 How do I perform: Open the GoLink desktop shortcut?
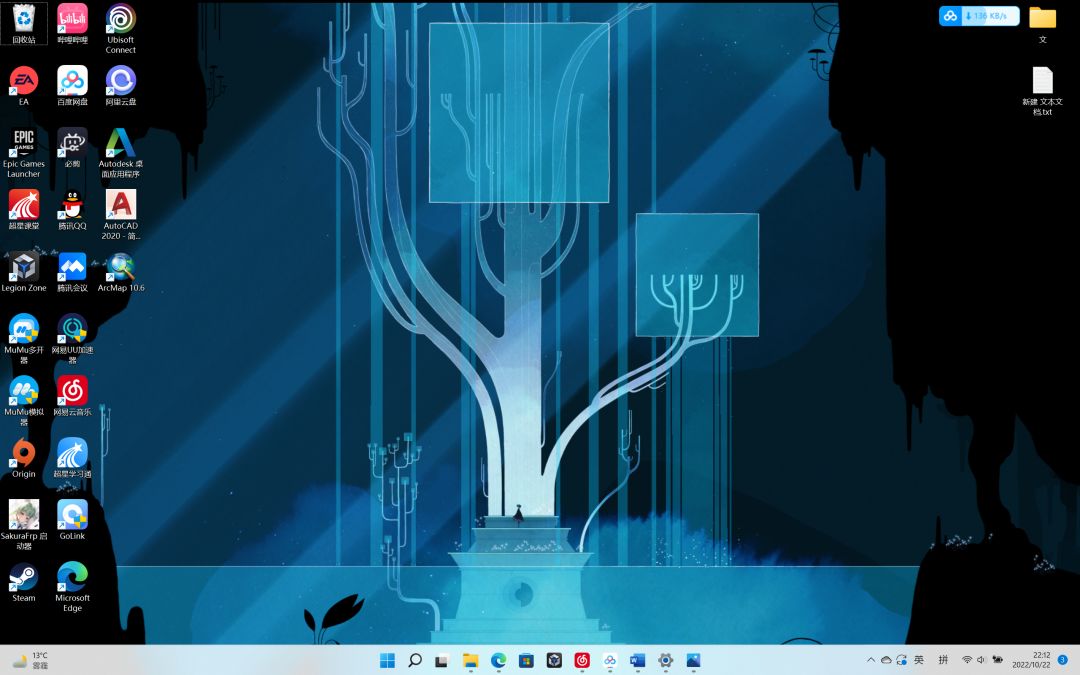(x=72, y=519)
